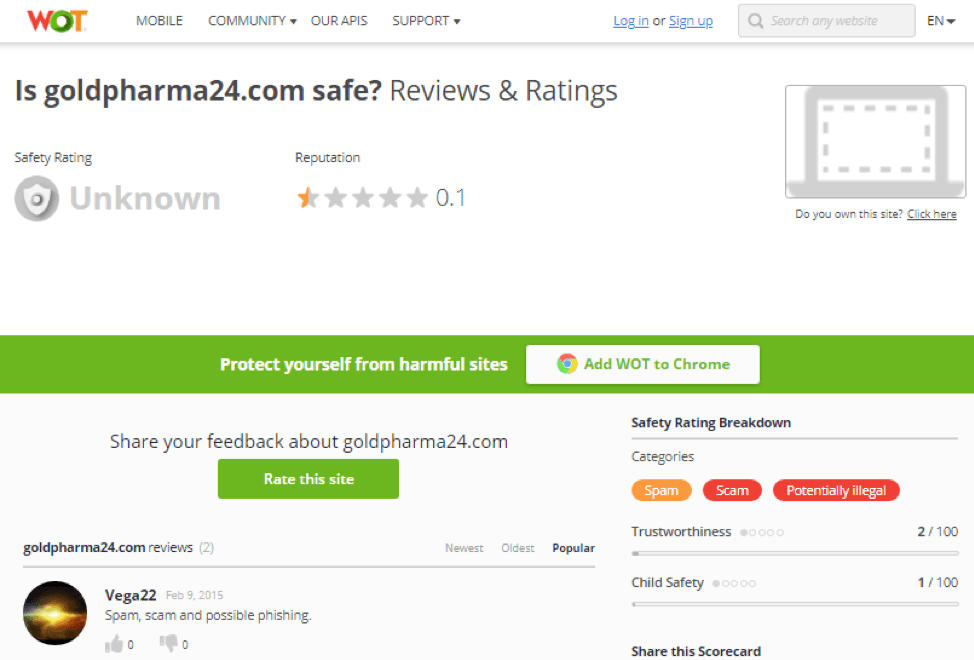Like Vega22's review with thumbs up
974x660 pixels.
coord(114,644)
